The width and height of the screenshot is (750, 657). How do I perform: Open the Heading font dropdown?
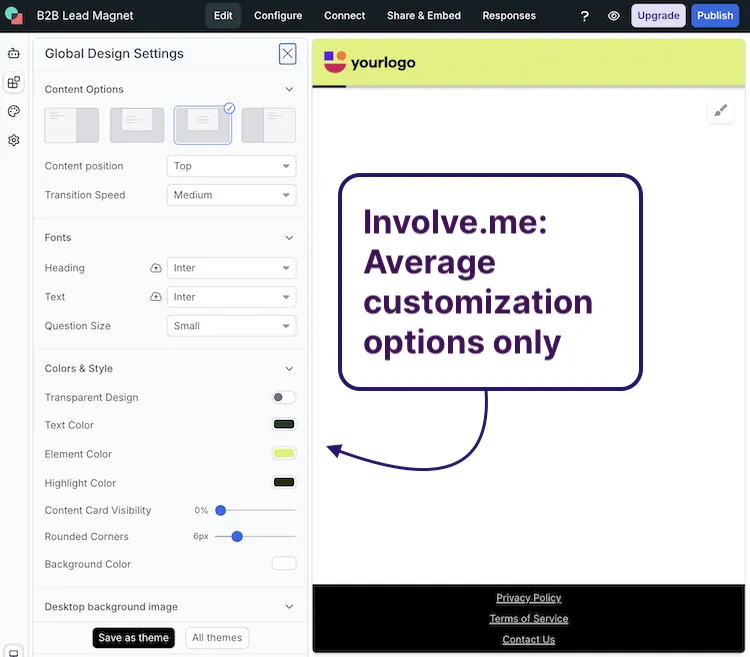point(232,268)
